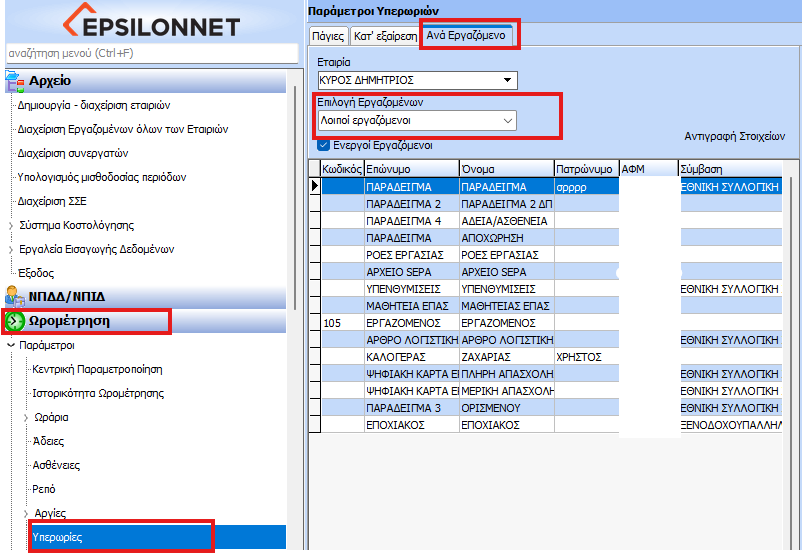This screenshot has height=553, width=802.
Task: Click the left menu vertical scrollbar
Action: point(295,197)
